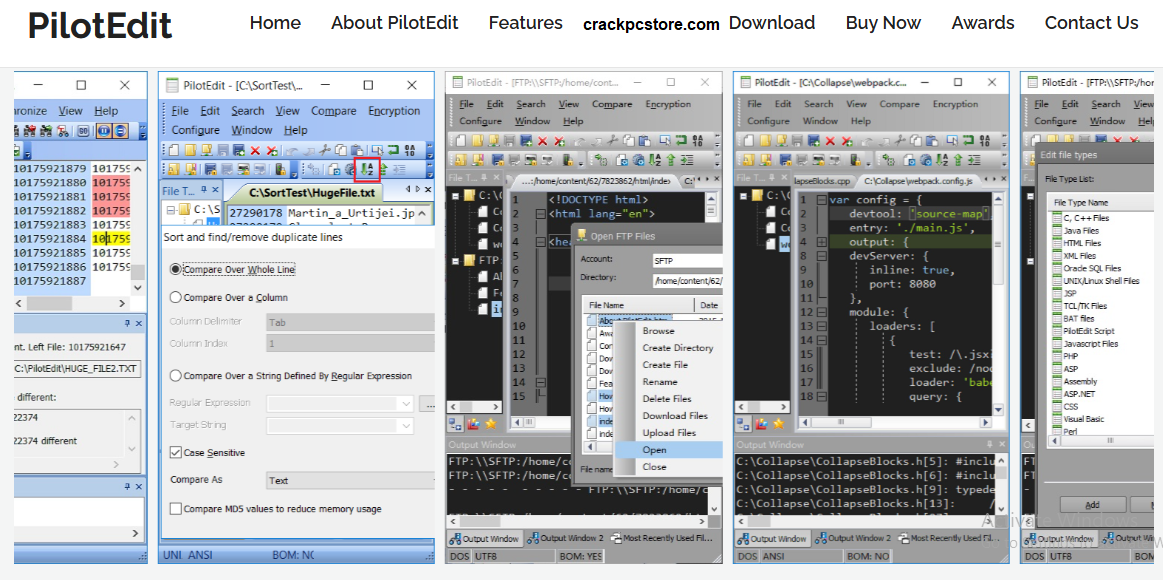The height and width of the screenshot is (580, 1163).
Task: Click the indent lines icon in FTP window toolbar
Action: 687,159
